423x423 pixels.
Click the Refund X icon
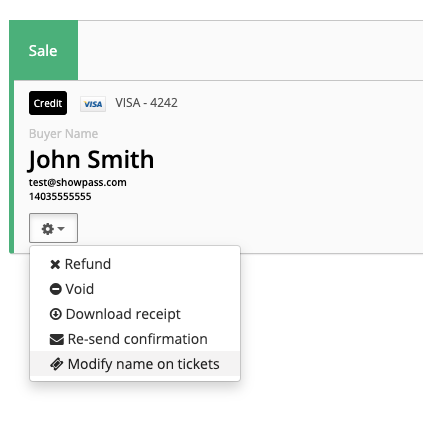tap(55, 264)
